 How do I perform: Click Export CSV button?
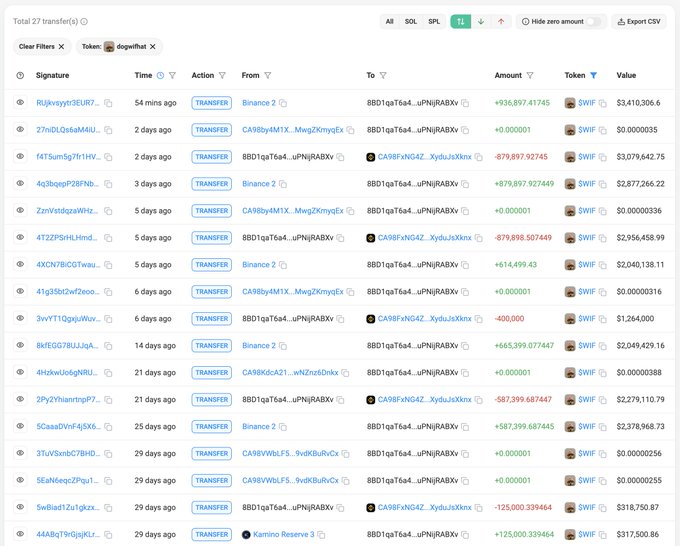[639, 21]
